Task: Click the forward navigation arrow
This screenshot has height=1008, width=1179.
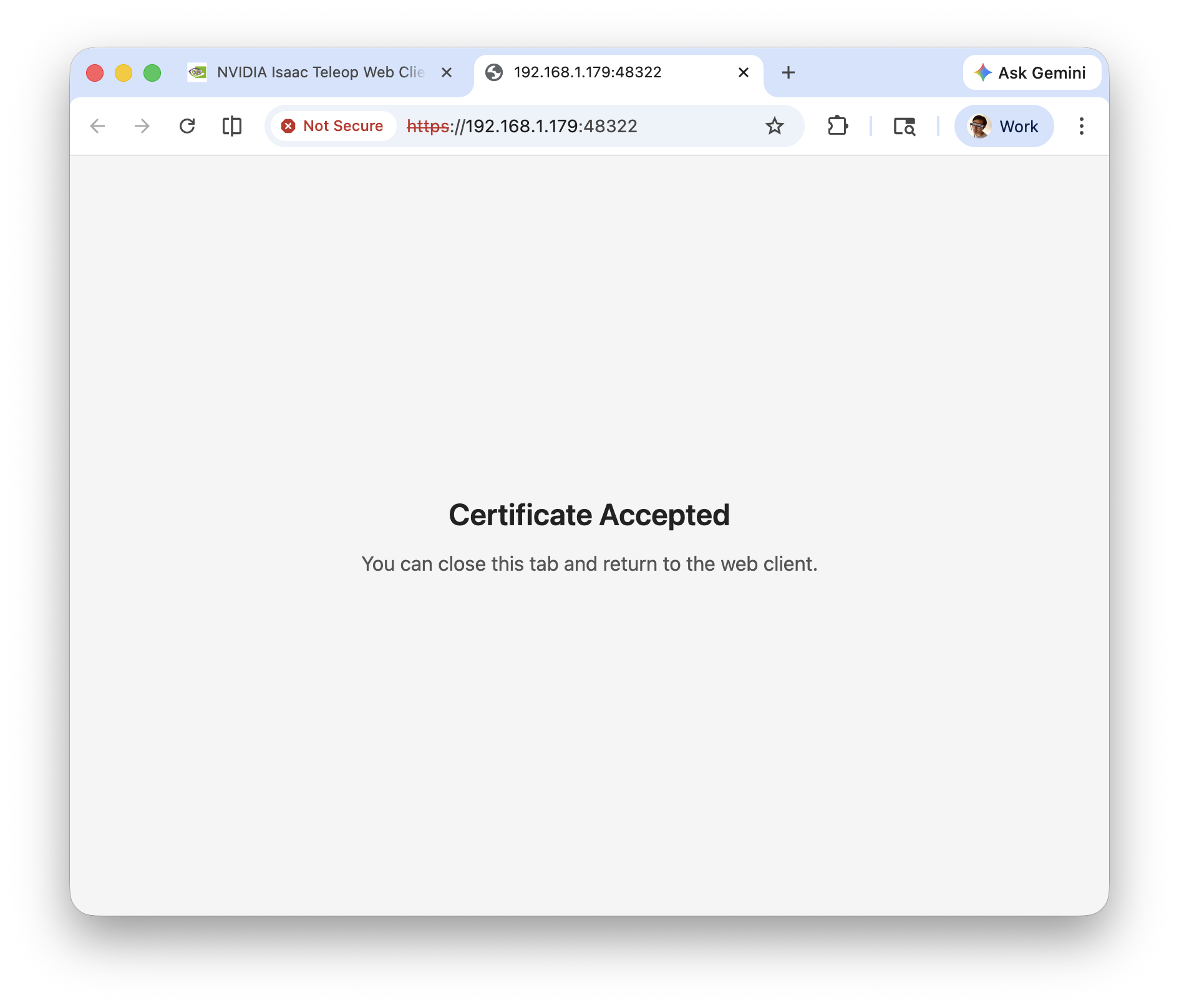Action: (142, 126)
